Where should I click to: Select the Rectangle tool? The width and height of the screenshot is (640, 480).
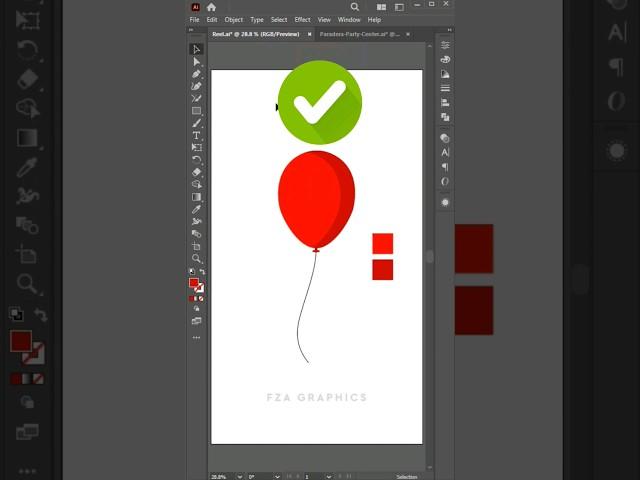[x=196, y=111]
